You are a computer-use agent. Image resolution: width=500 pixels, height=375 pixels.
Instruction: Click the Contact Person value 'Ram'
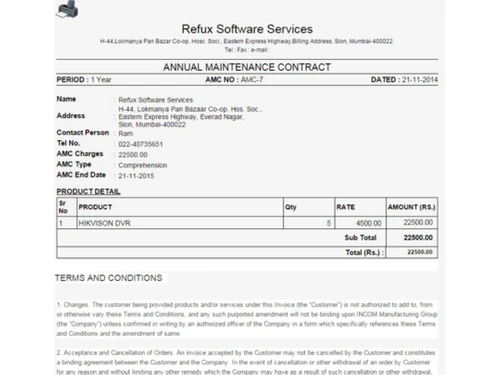[x=126, y=134]
